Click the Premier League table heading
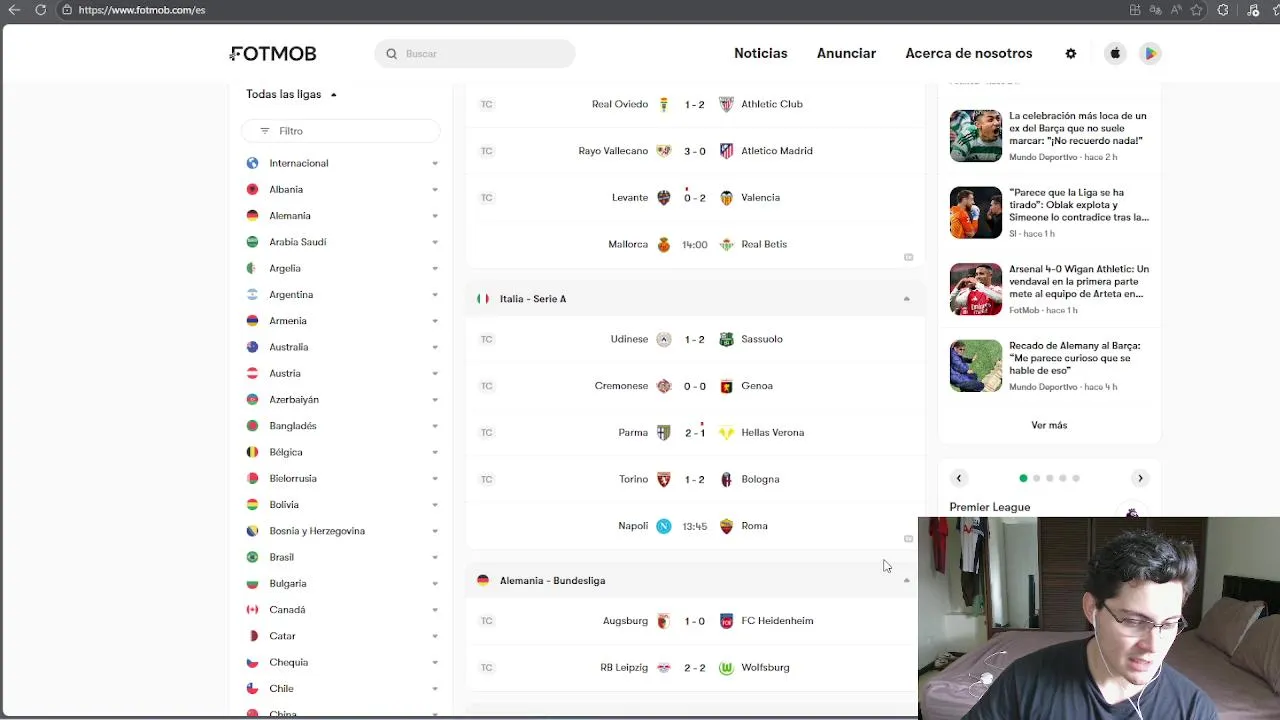The height and width of the screenshot is (720, 1280). pos(990,507)
